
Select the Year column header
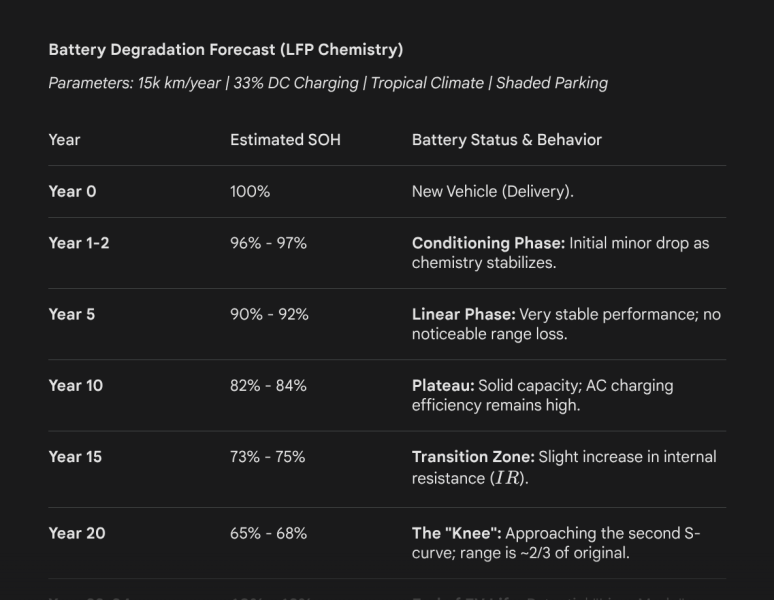[x=64, y=140]
